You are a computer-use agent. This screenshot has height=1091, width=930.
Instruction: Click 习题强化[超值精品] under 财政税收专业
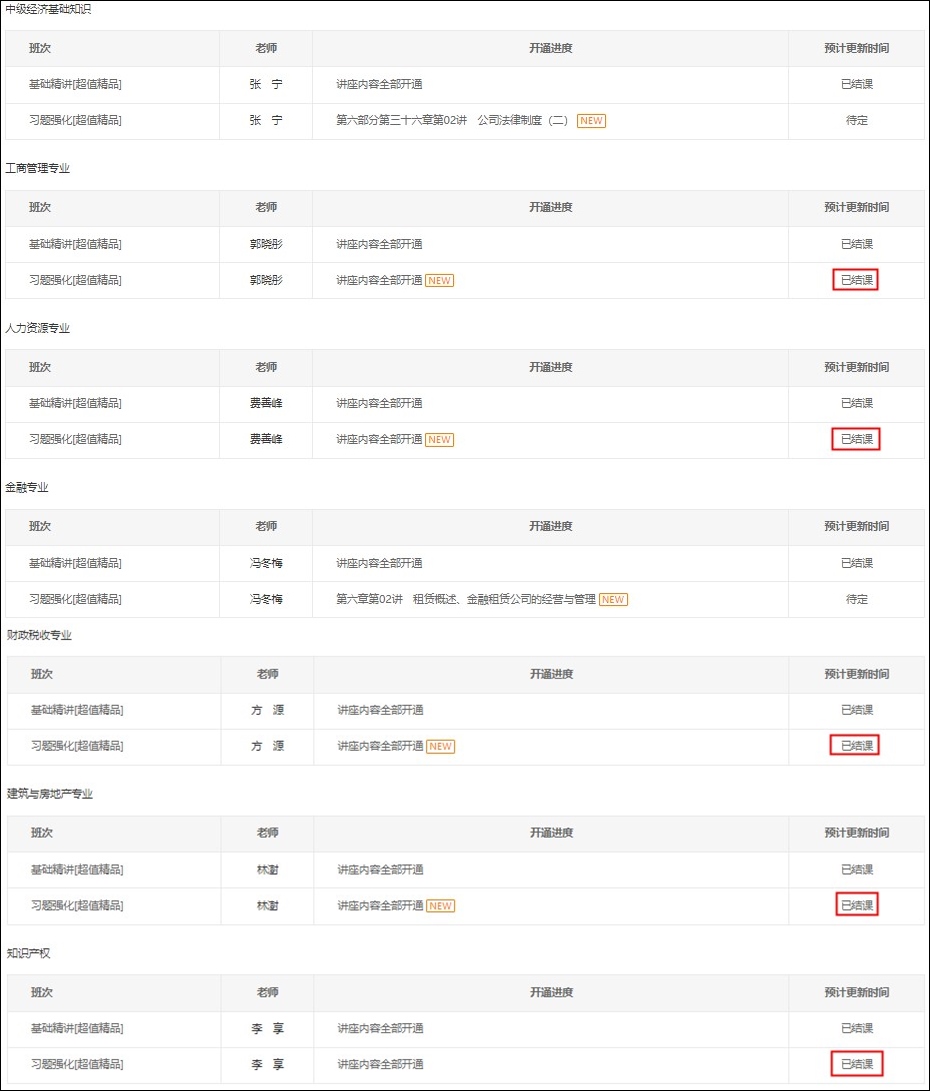tap(78, 746)
